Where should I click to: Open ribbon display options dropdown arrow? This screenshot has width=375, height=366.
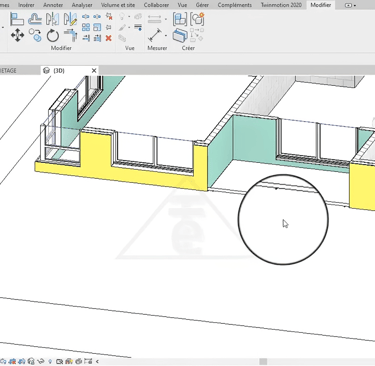tap(355, 5)
